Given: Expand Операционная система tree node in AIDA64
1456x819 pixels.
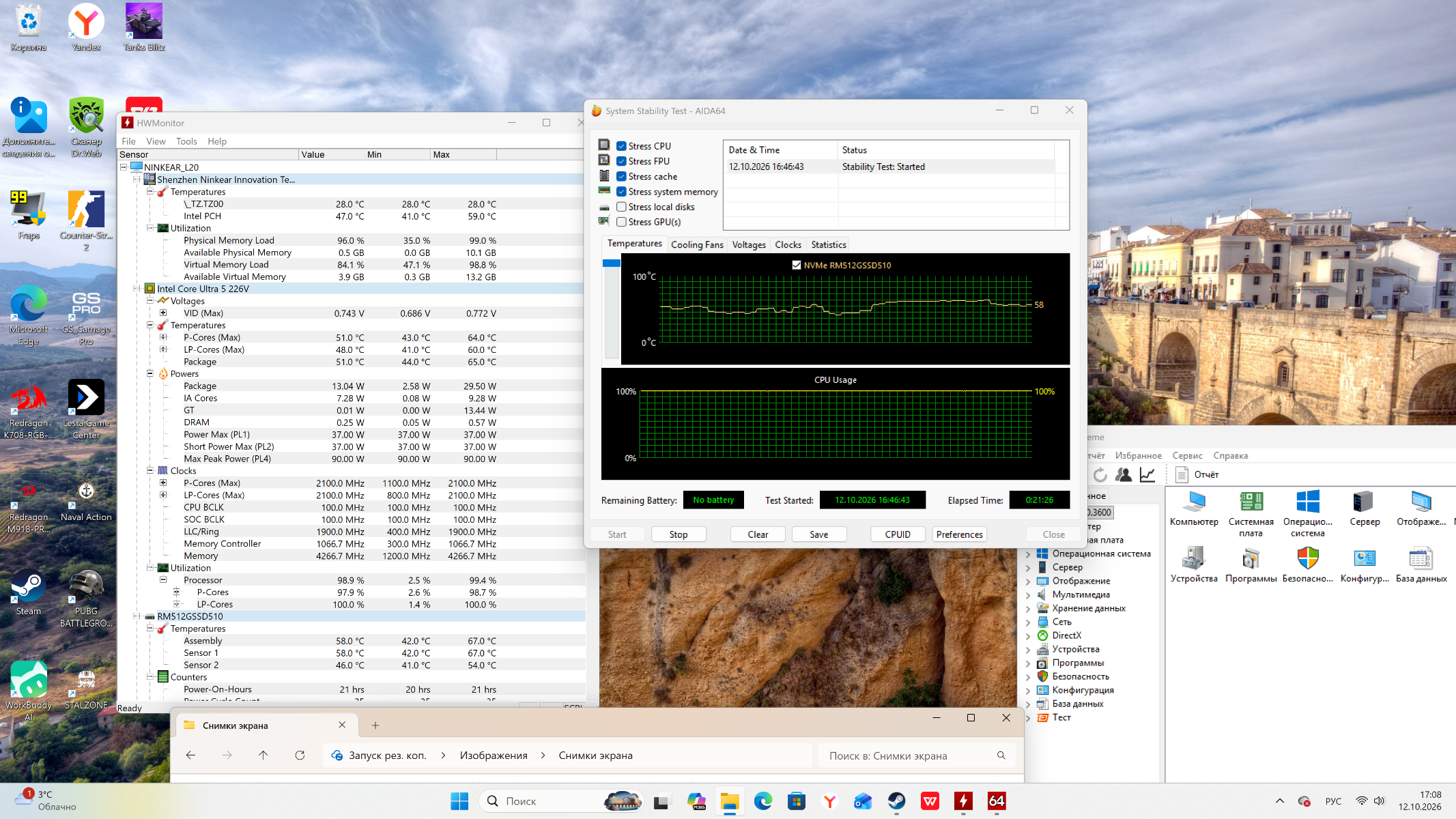Looking at the screenshot, I should pos(1028,554).
